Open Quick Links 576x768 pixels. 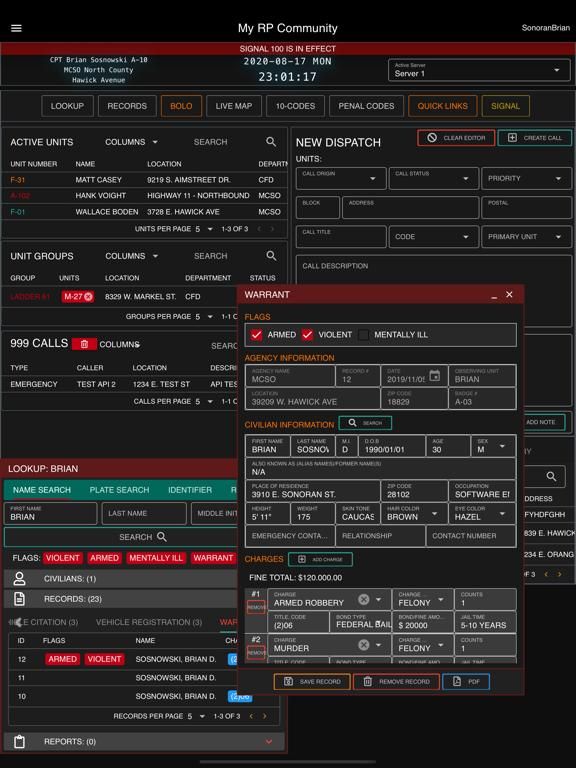click(x=442, y=106)
